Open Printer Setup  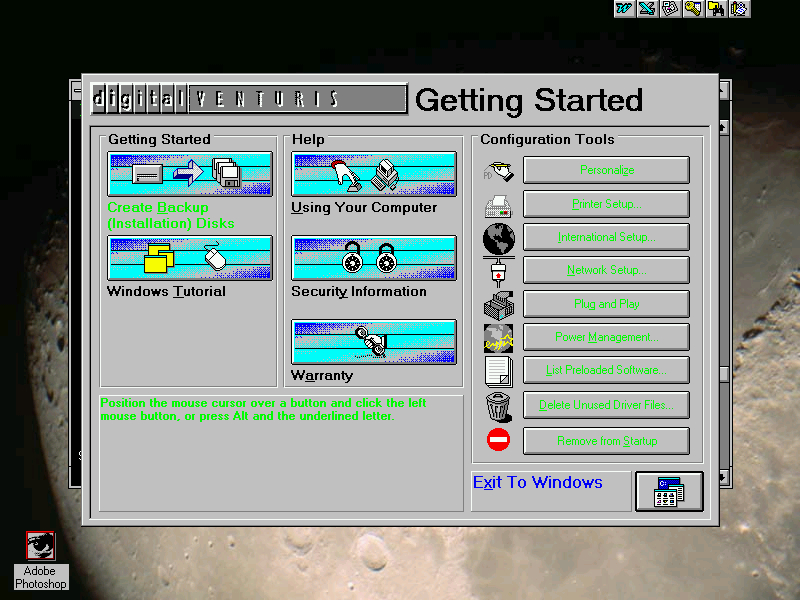[x=606, y=204]
